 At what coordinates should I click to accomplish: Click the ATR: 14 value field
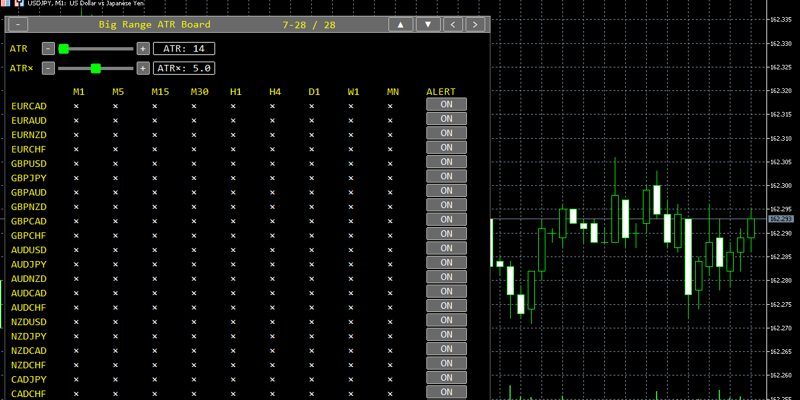[184, 49]
